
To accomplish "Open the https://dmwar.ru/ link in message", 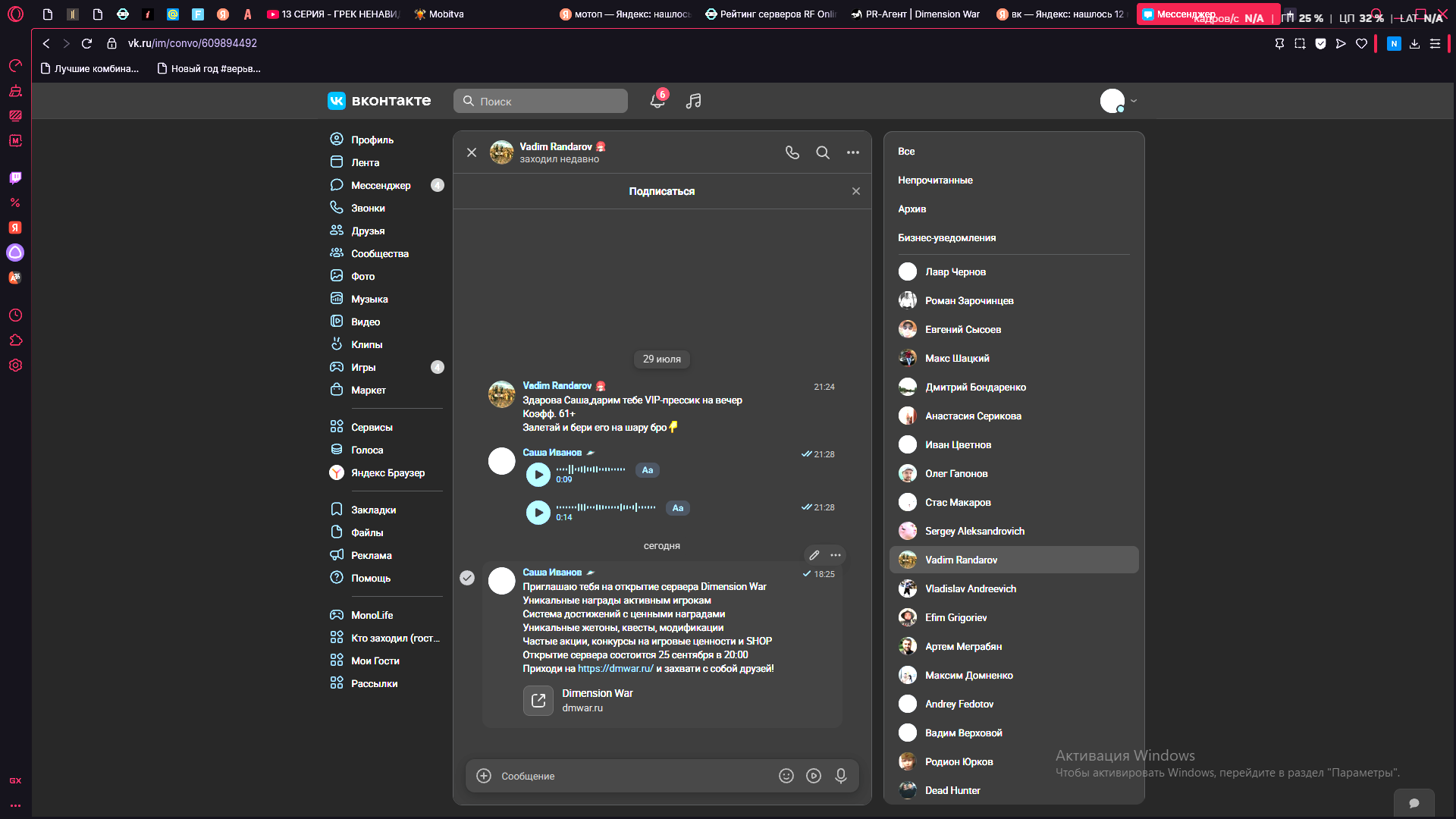I will click(x=616, y=668).
